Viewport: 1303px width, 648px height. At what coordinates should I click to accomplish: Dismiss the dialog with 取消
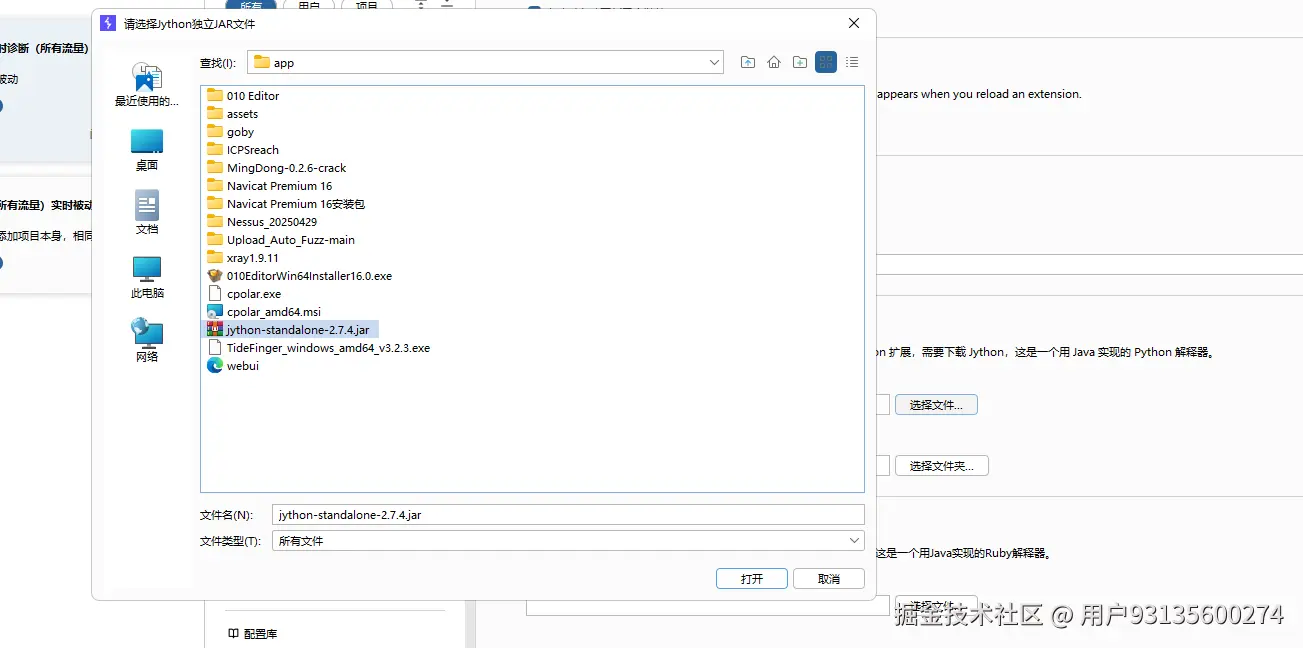pos(829,579)
